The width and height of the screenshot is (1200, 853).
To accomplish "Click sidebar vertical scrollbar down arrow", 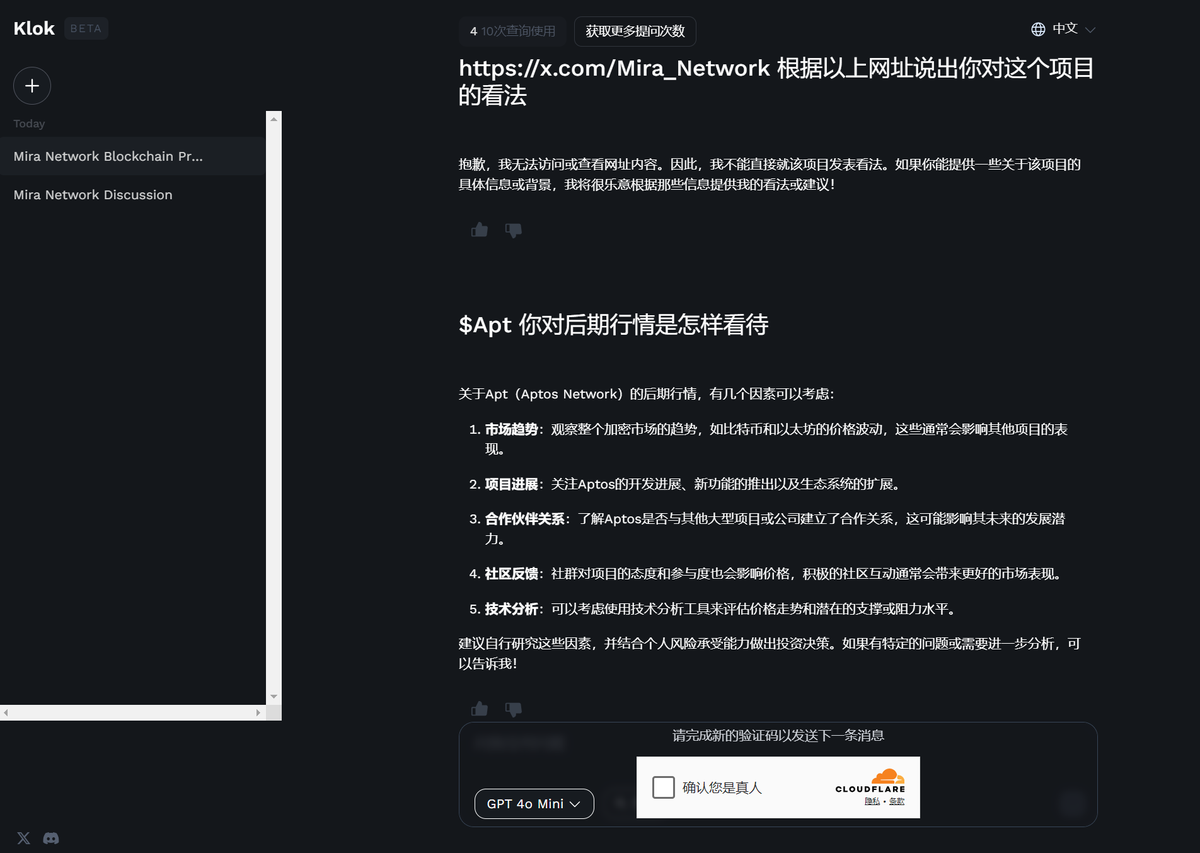I will (274, 697).
